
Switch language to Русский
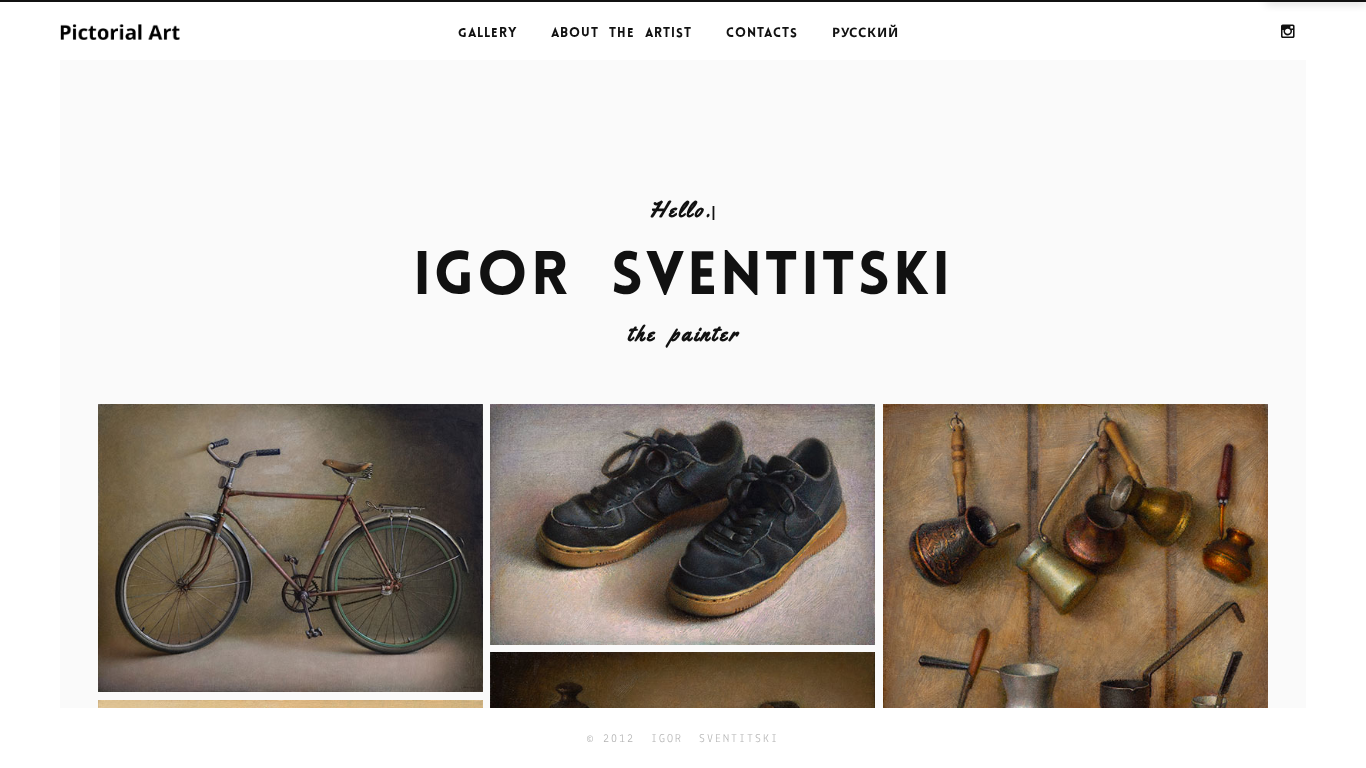pos(865,33)
